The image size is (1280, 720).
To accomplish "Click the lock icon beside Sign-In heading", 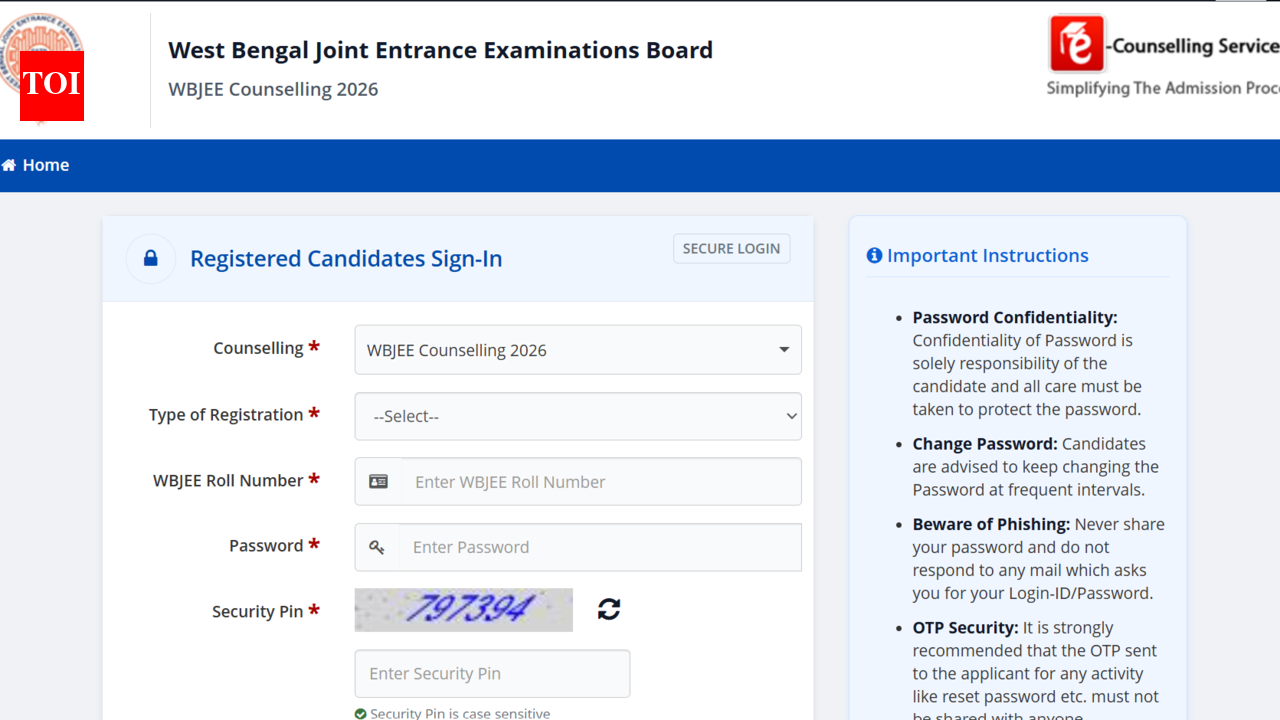I will click(x=151, y=259).
